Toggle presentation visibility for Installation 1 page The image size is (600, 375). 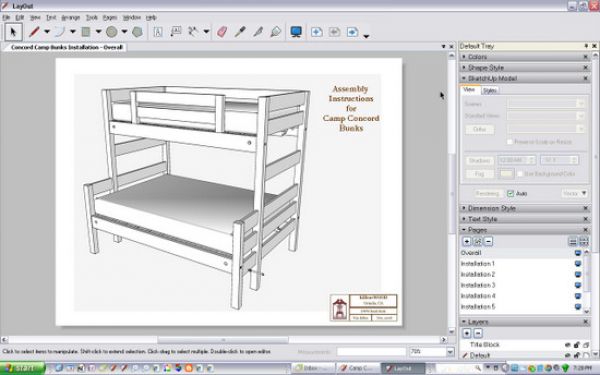click(578, 264)
